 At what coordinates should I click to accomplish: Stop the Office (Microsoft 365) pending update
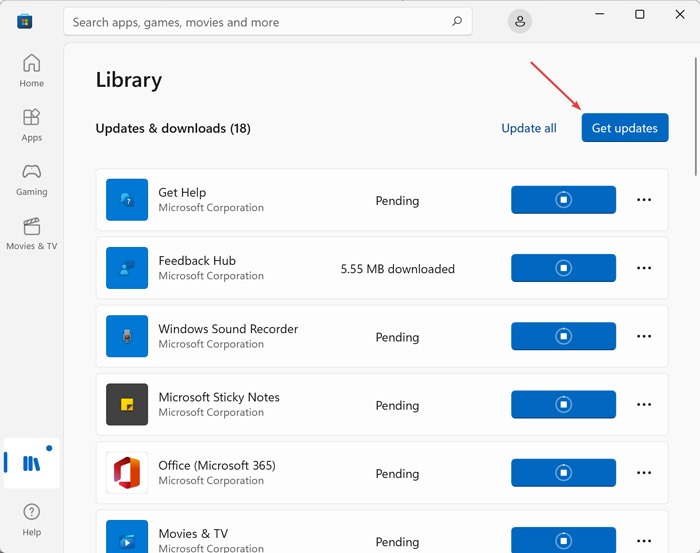tap(563, 473)
